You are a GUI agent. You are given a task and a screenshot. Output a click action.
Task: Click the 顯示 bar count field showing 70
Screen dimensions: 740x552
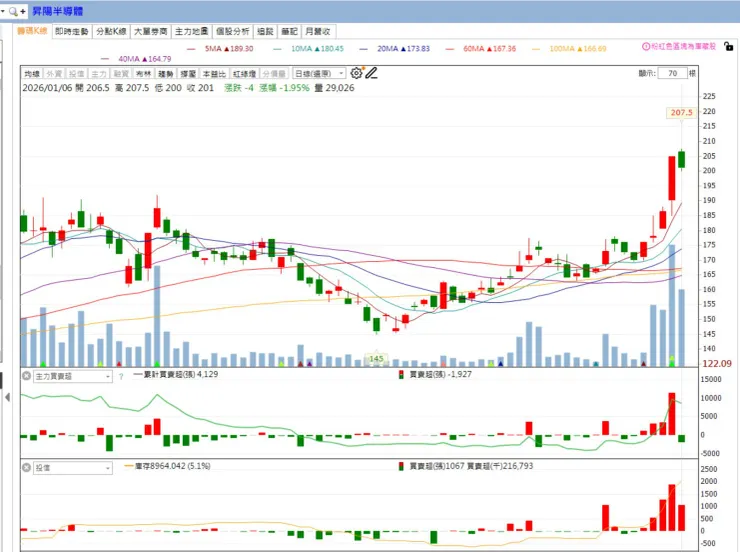[673, 73]
